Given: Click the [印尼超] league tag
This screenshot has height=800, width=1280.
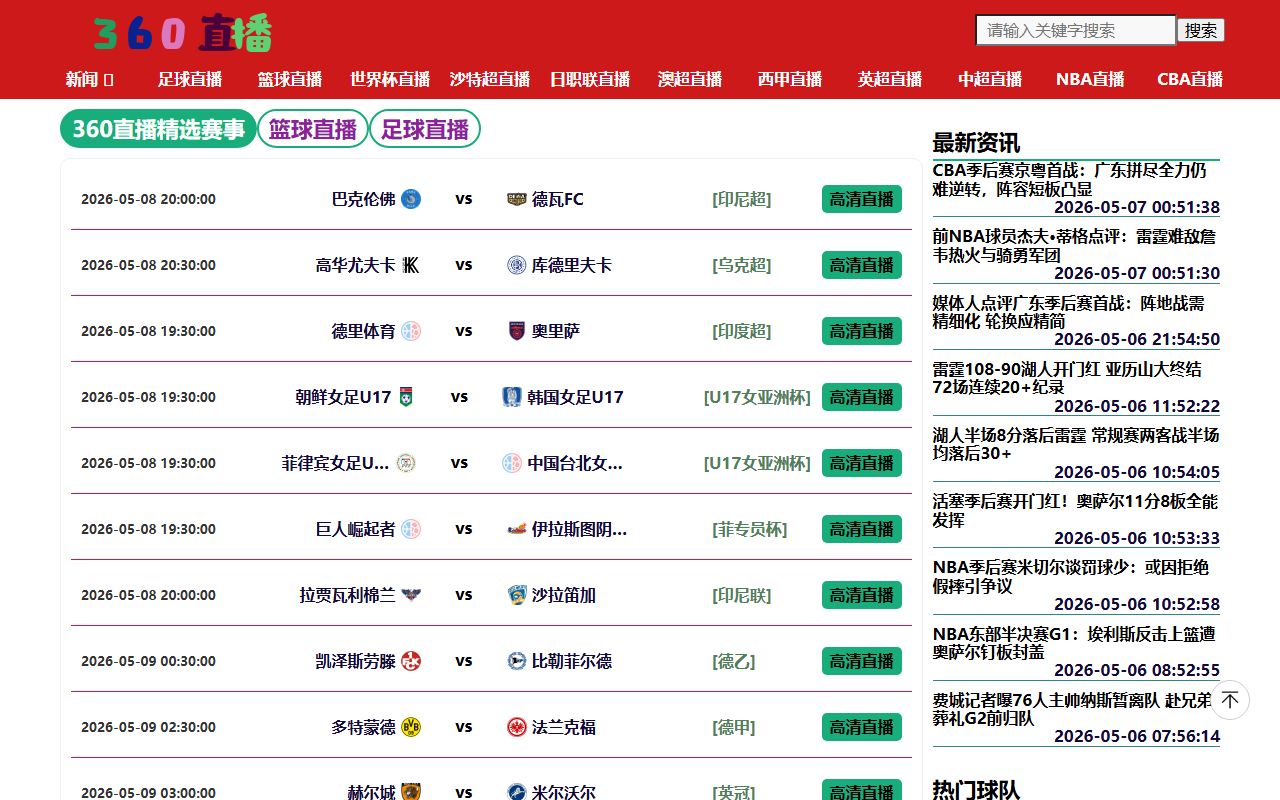Looking at the screenshot, I should (x=742, y=199).
